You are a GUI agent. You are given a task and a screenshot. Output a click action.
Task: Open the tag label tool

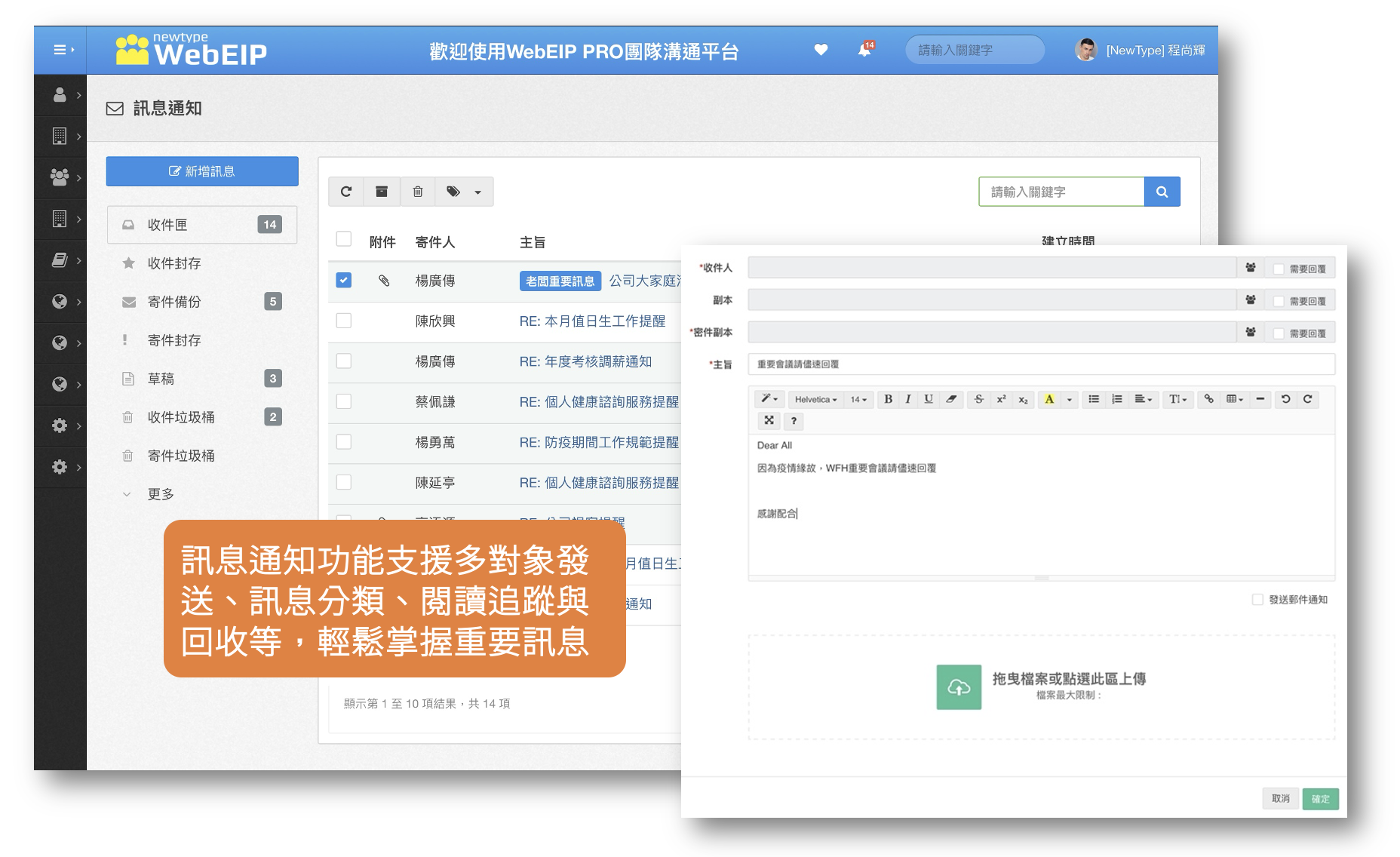(x=453, y=192)
